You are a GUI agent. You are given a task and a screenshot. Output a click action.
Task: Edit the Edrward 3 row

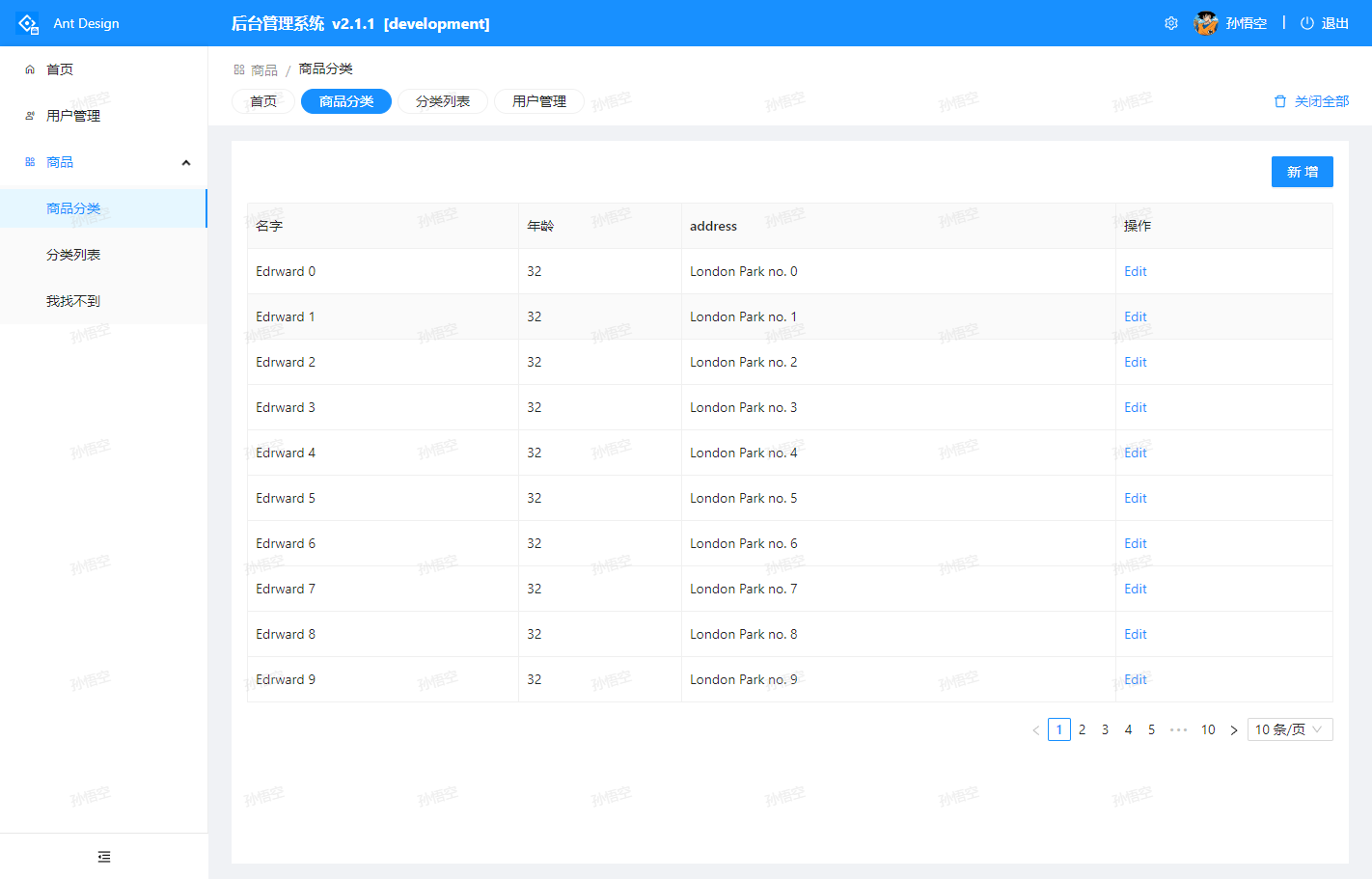1136,407
